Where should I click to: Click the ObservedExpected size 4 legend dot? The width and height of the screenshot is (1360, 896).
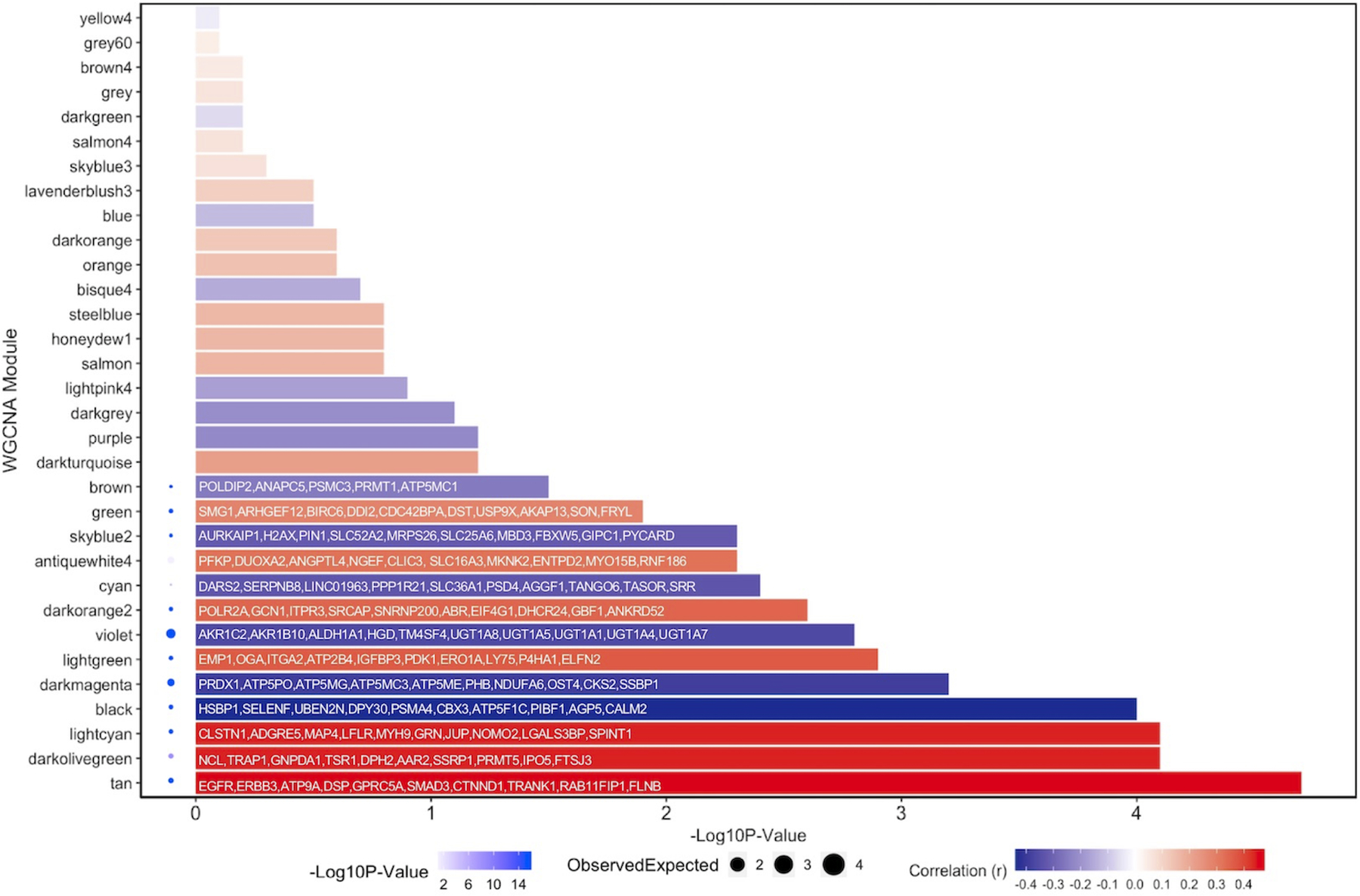pyautogui.click(x=833, y=864)
